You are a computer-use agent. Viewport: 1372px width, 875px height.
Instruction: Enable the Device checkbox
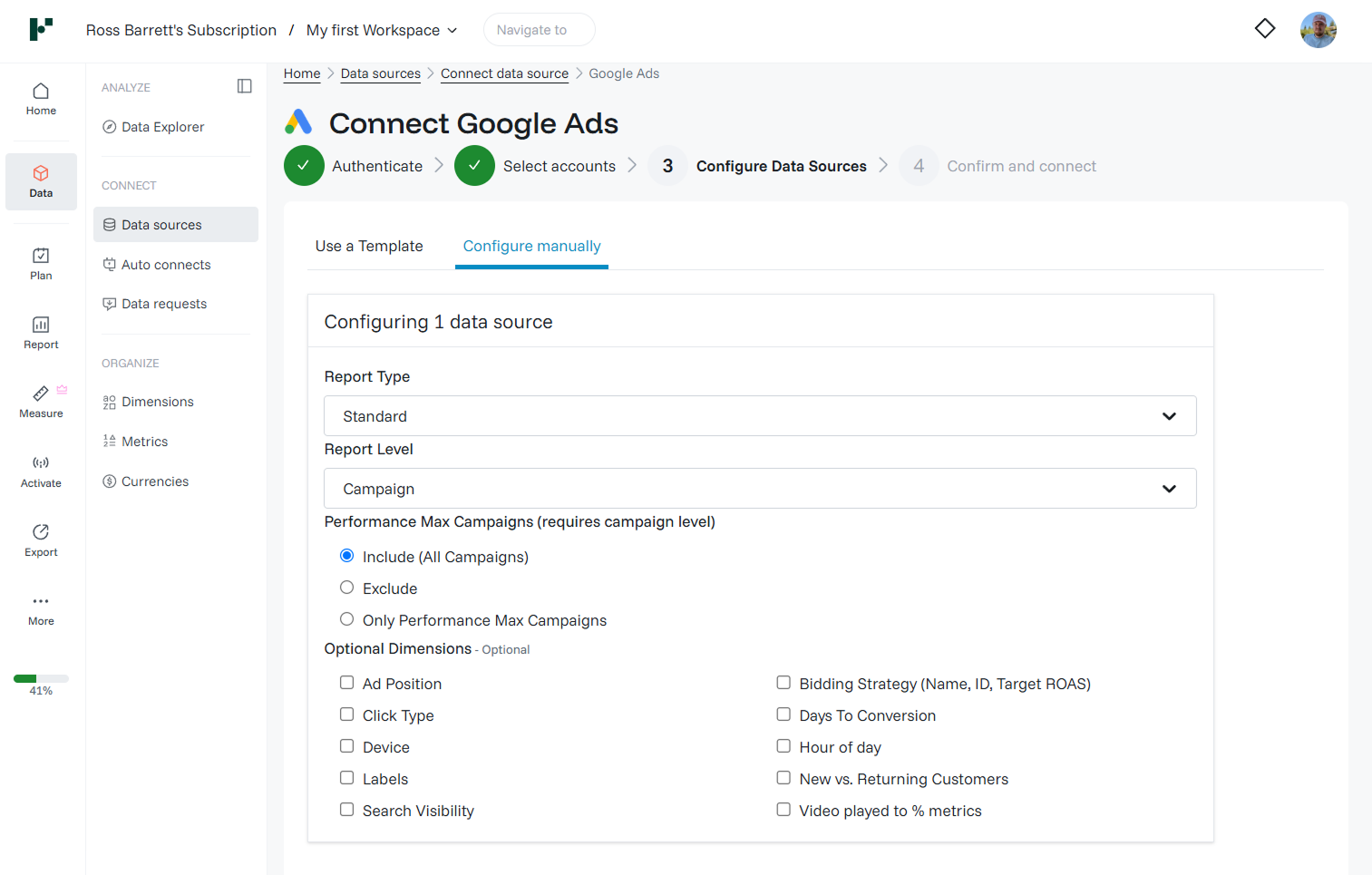click(346, 746)
